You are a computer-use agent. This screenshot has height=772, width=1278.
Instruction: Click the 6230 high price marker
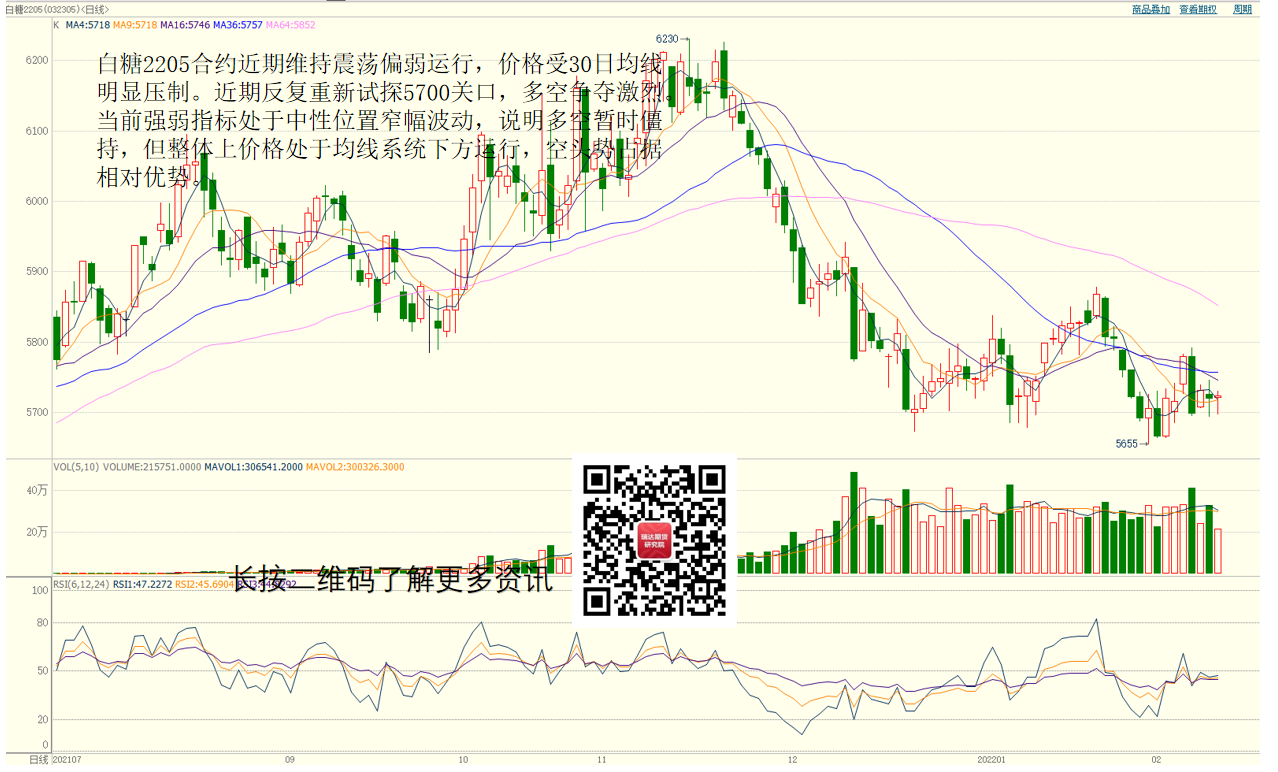pos(667,39)
